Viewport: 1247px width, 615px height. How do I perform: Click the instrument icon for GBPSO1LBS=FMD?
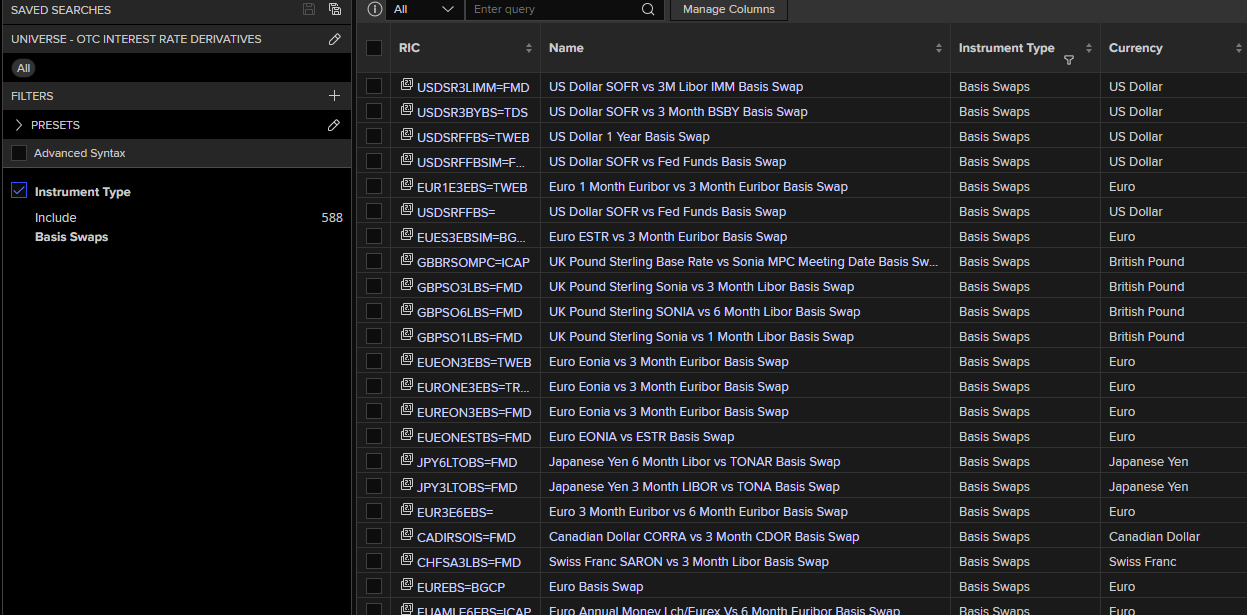(x=407, y=336)
